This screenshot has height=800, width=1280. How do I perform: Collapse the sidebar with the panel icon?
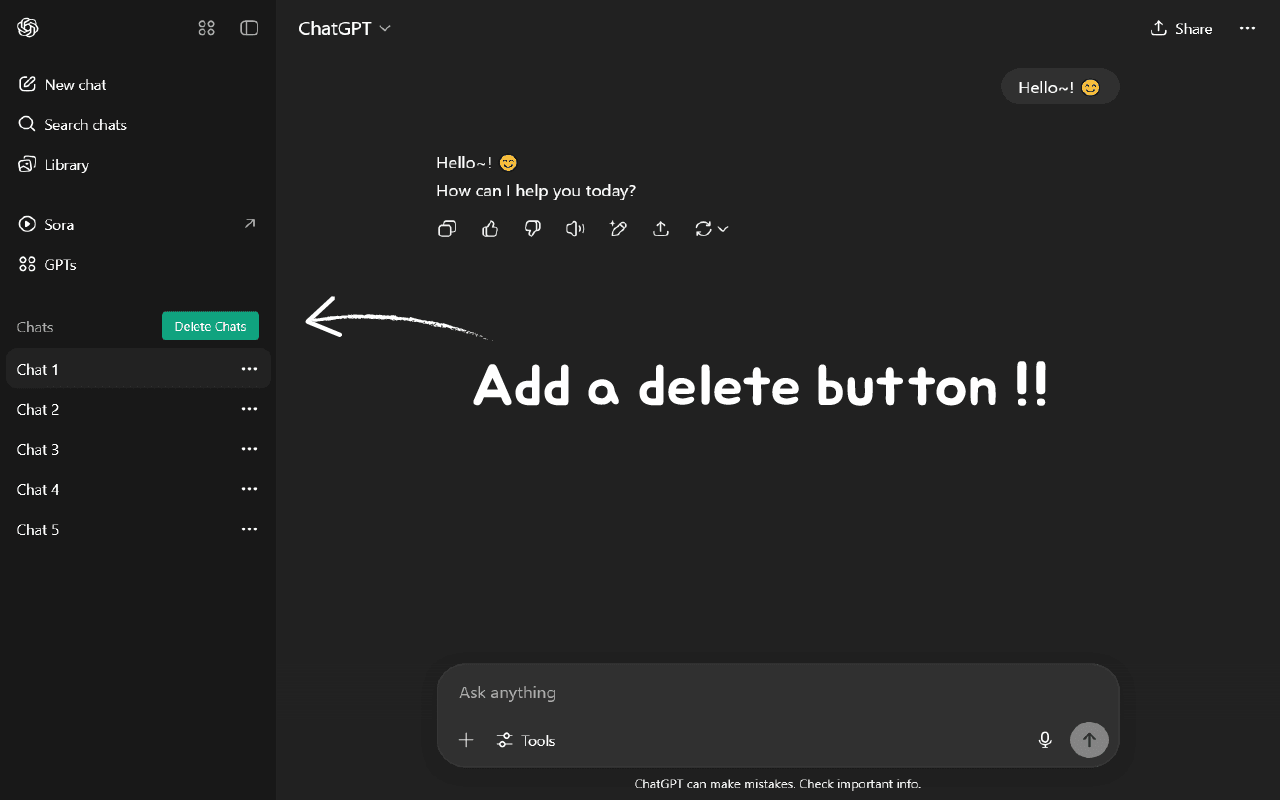pyautogui.click(x=250, y=28)
